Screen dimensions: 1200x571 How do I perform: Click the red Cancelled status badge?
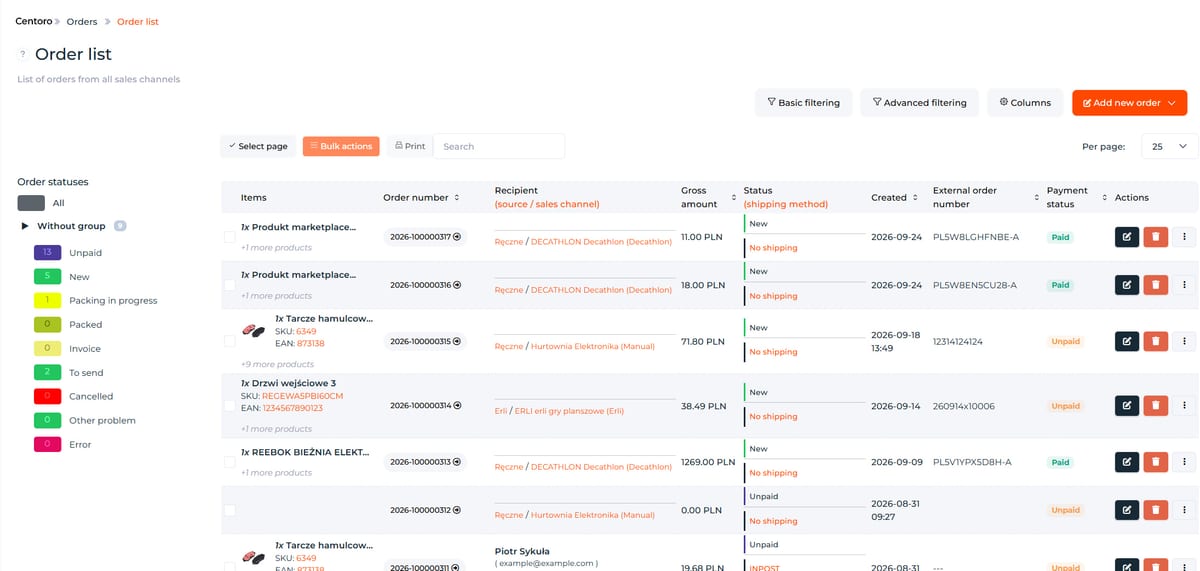[47, 396]
